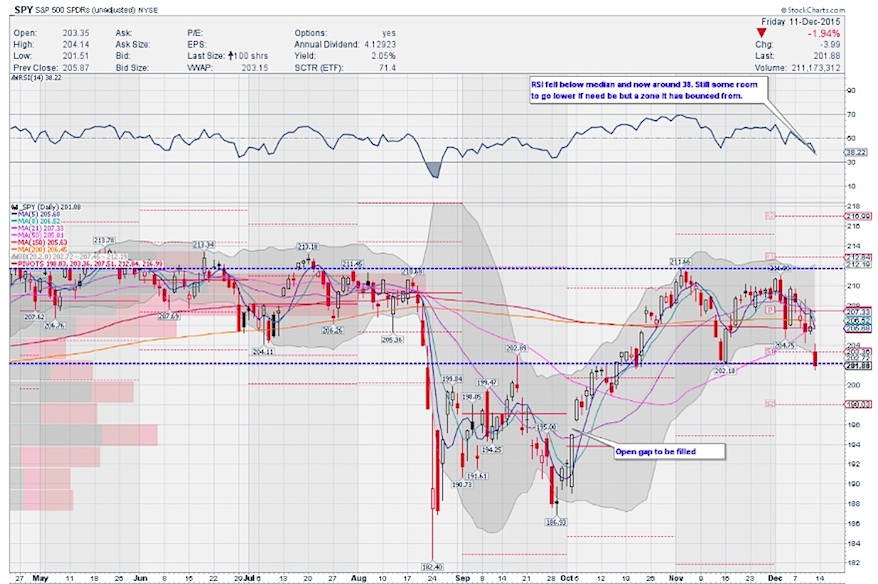Click the Jun label on the date axis
This screenshot has width=878, height=584.
pyautogui.click(x=141, y=578)
